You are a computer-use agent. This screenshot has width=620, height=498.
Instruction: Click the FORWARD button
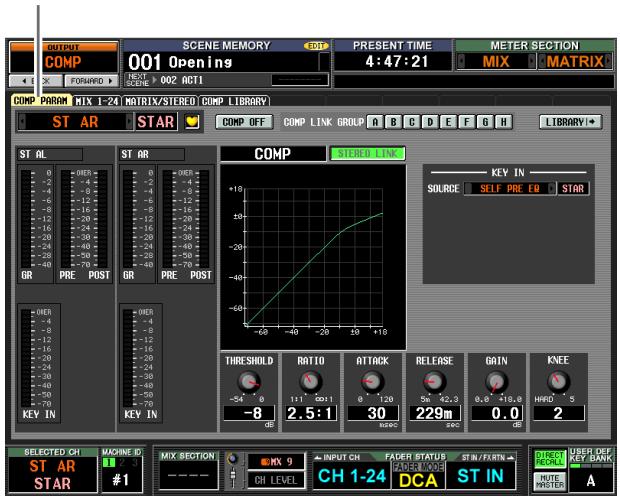91,81
